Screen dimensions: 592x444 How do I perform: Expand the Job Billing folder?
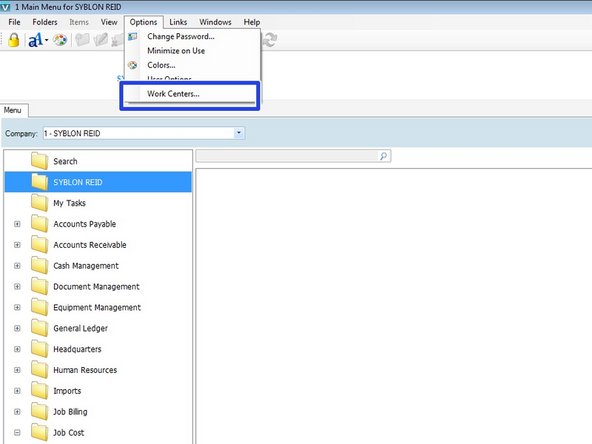click(17, 412)
